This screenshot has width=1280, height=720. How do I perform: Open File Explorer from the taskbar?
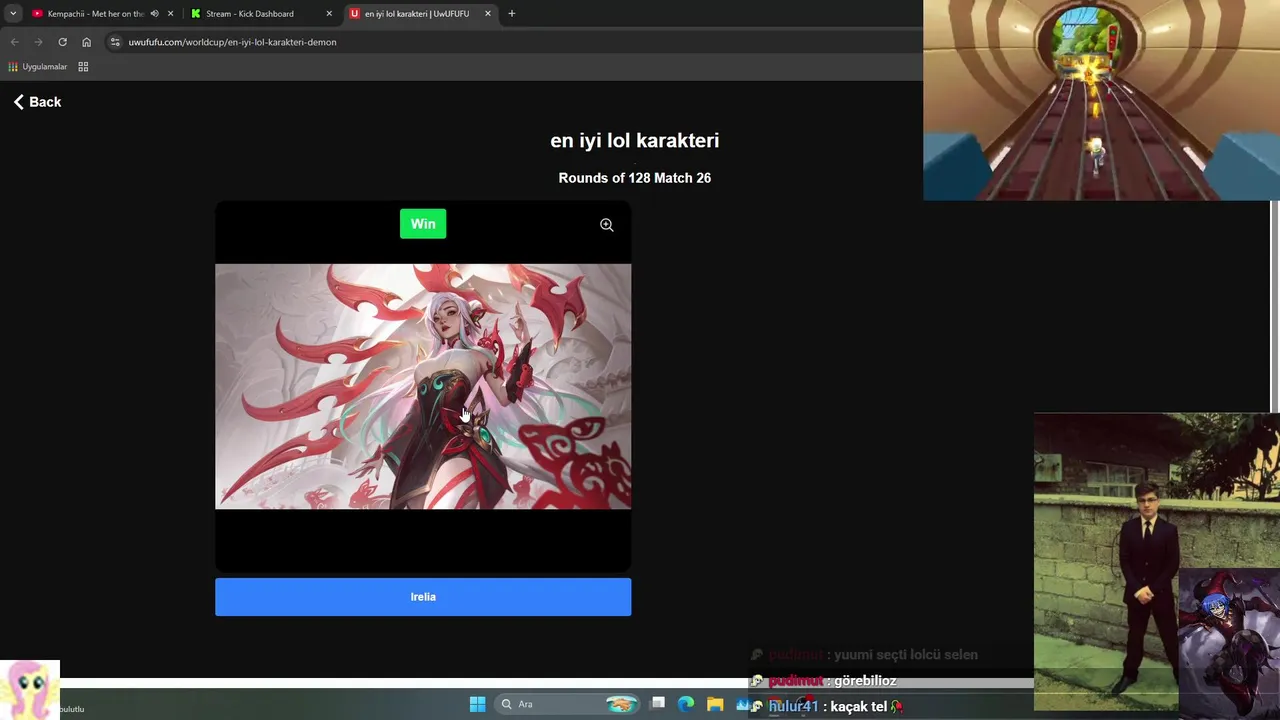point(715,704)
